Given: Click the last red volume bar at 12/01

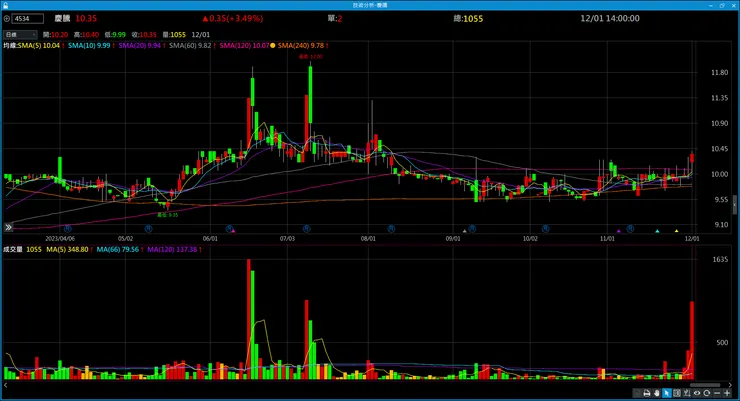Looking at the screenshot, I should tap(692, 340).
